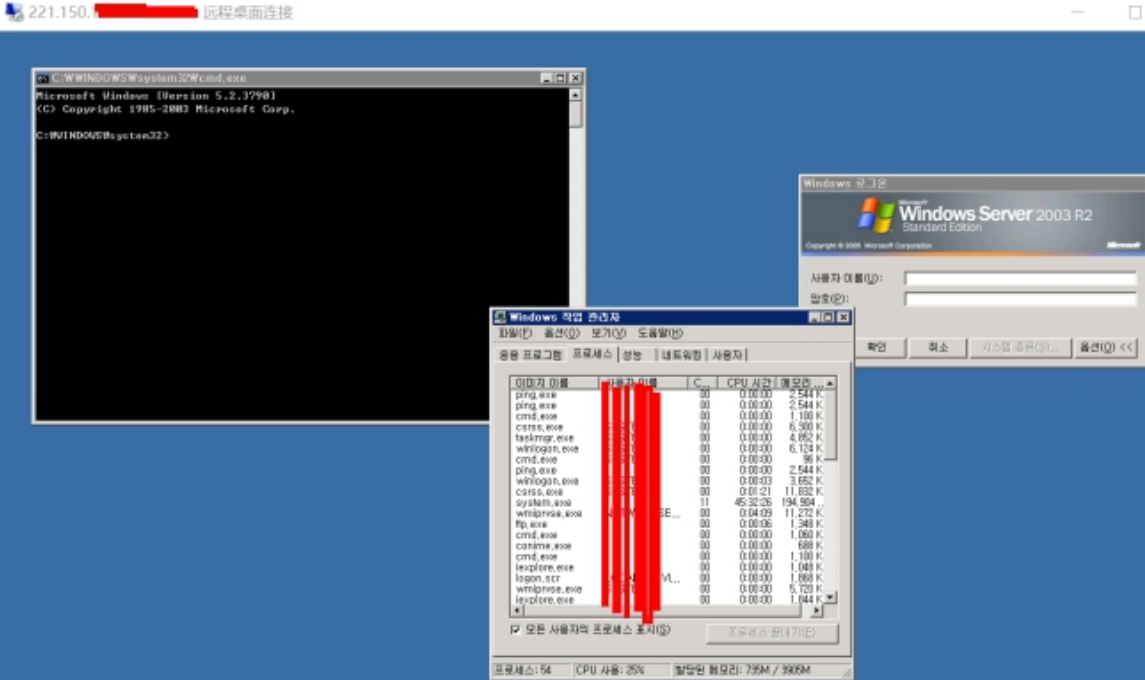The height and width of the screenshot is (680, 1145).
Task: Minimize the Task Manager window
Action: 814,317
